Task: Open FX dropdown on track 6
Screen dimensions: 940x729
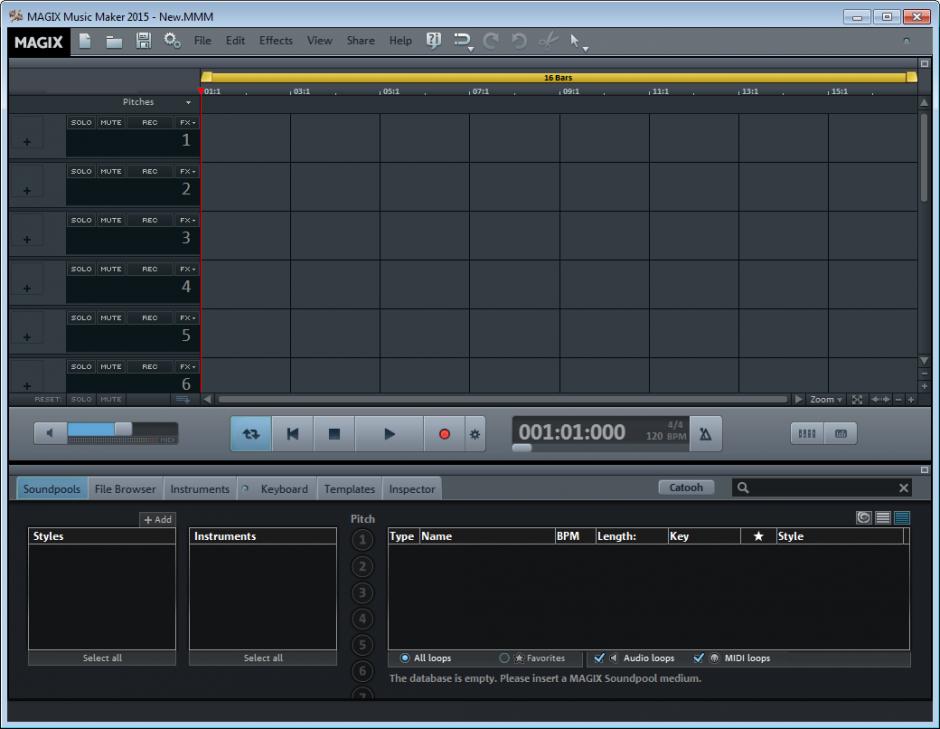Action: click(x=188, y=366)
